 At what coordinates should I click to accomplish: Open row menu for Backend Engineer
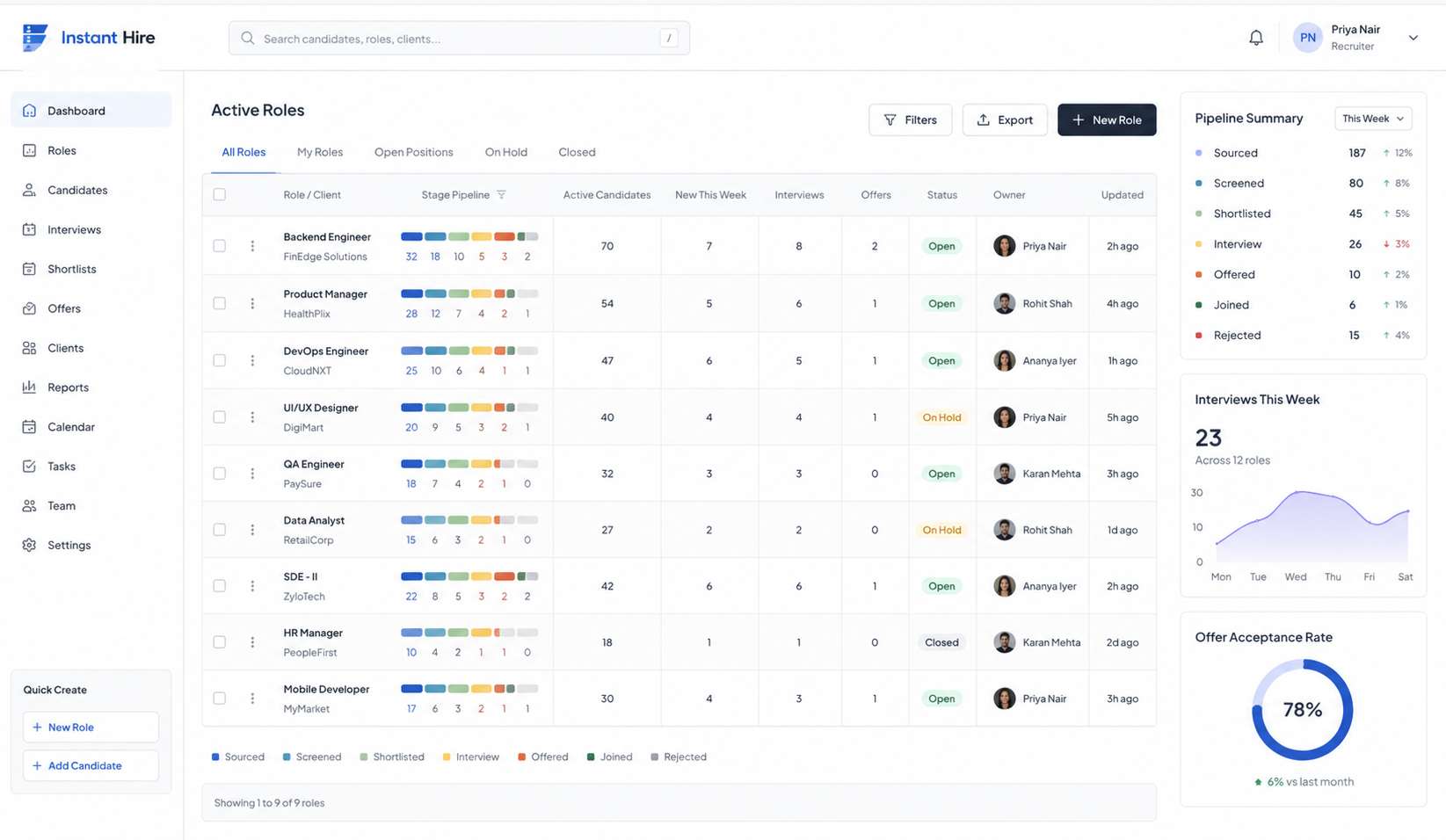pyautogui.click(x=252, y=246)
